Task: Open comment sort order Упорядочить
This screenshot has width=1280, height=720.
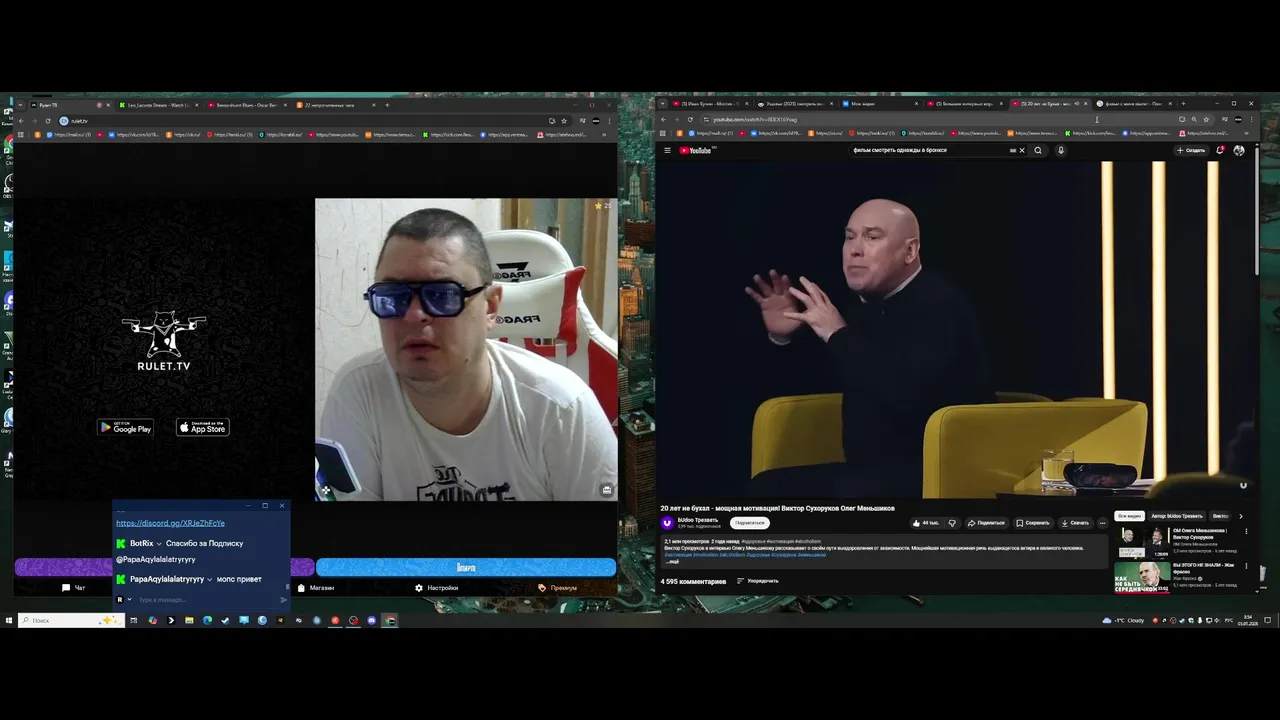Action: pyautogui.click(x=757, y=581)
